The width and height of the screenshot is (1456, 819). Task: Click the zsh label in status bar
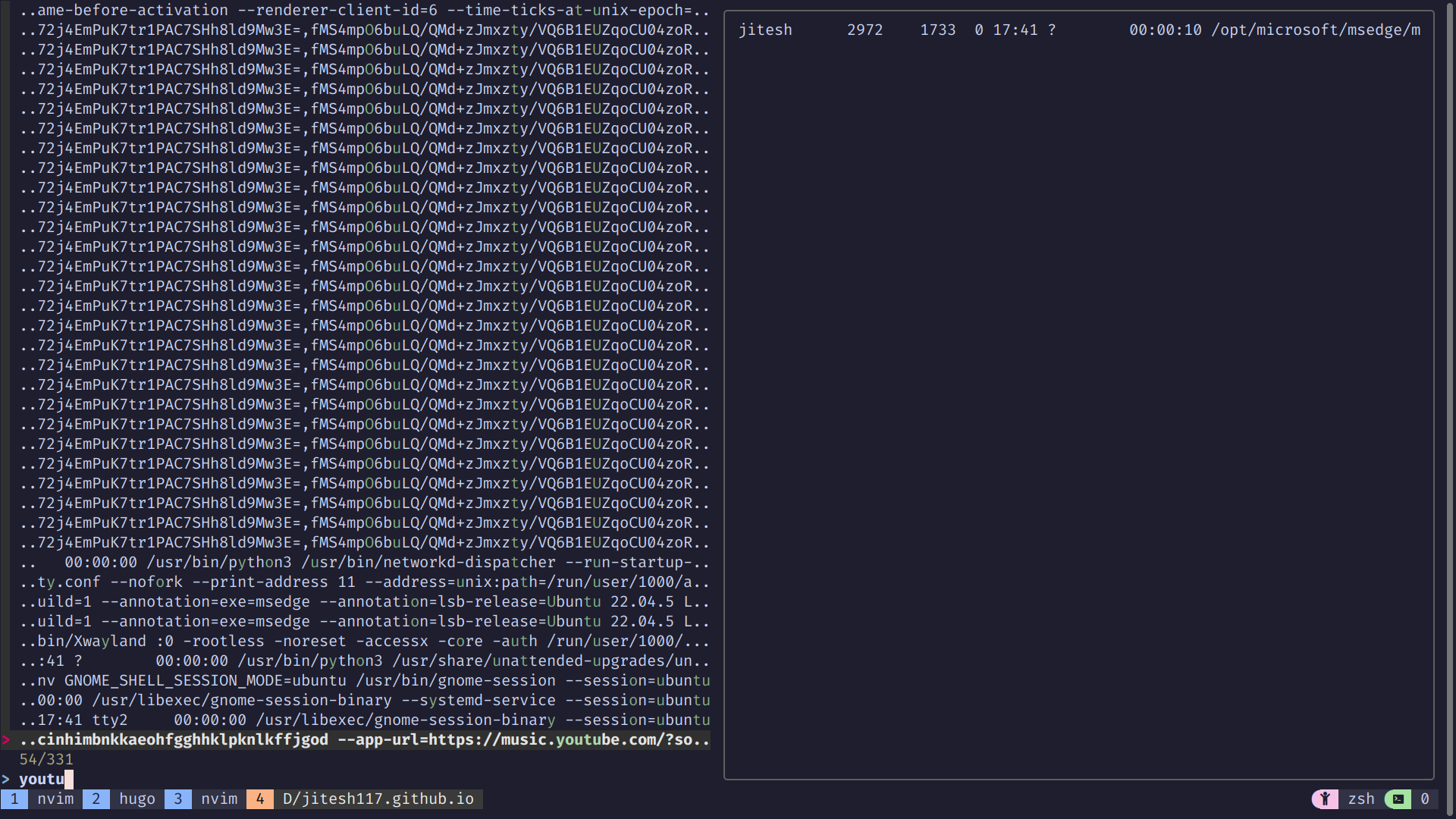click(1361, 799)
